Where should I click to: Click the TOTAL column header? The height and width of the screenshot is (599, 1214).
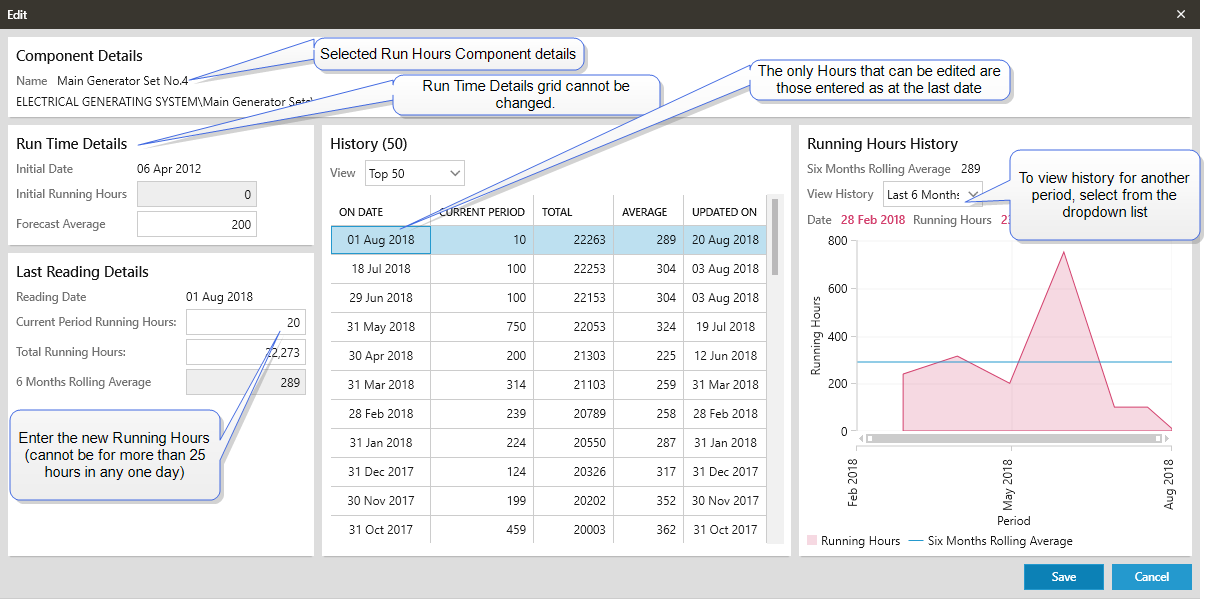[x=573, y=211]
